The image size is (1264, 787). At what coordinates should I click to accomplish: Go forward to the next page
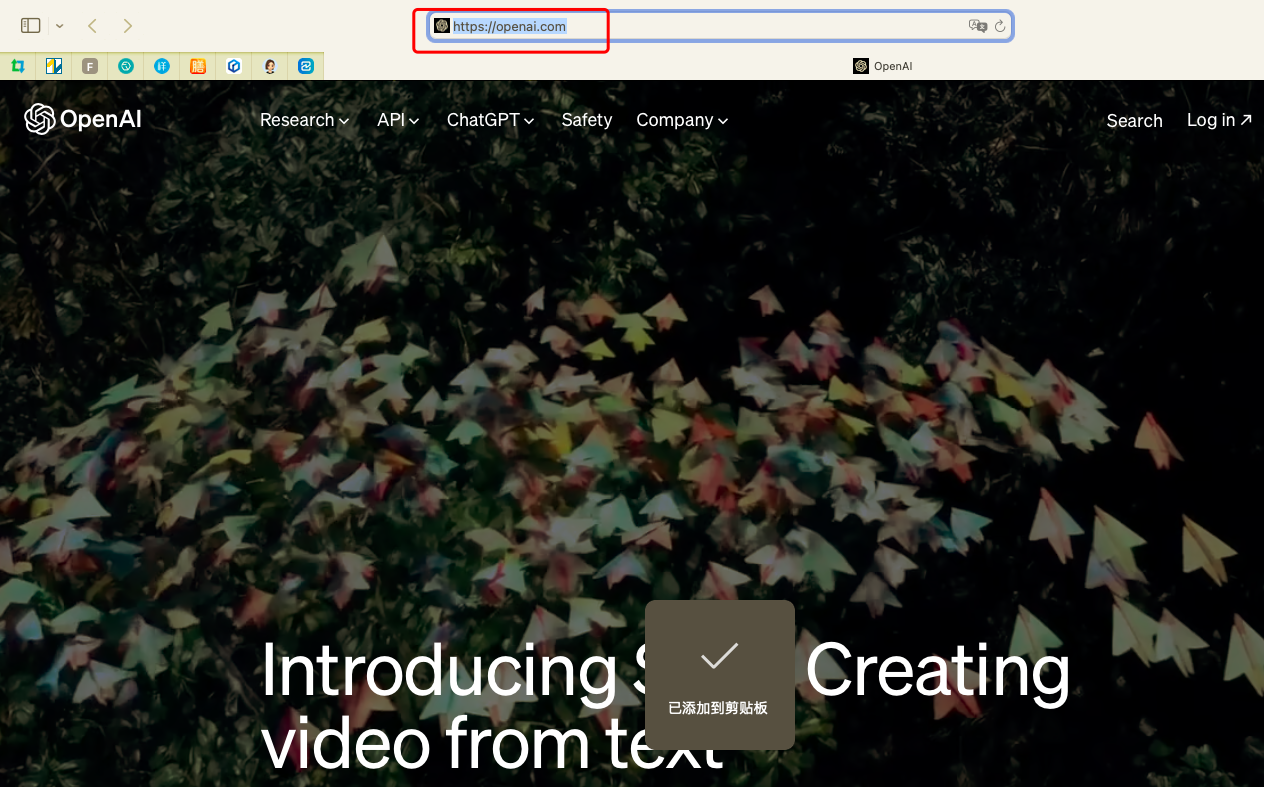click(127, 26)
